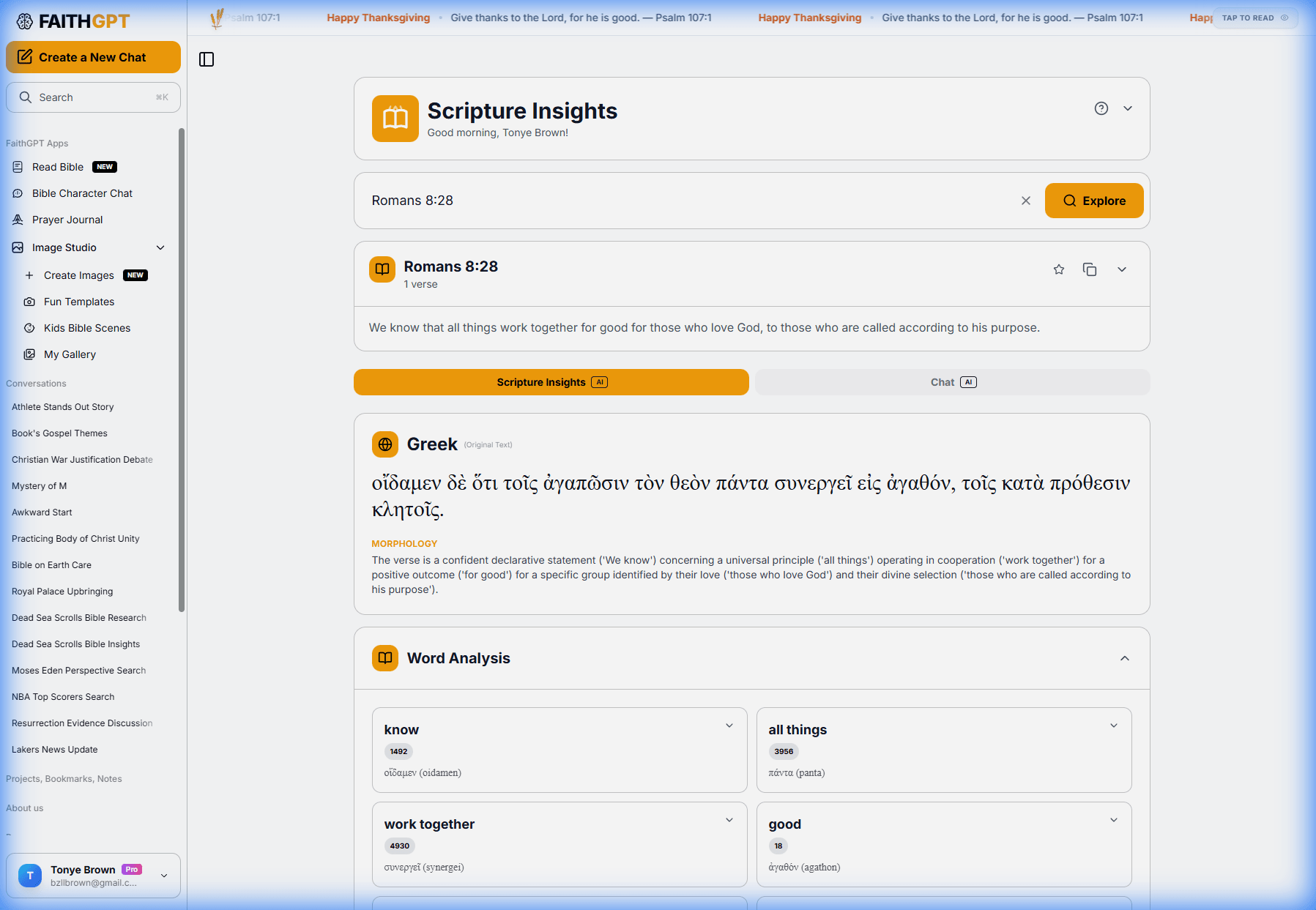Open Dead Sea Scrolls Bible Insights conversation
Image resolution: width=1316 pixels, height=910 pixels.
click(x=75, y=644)
